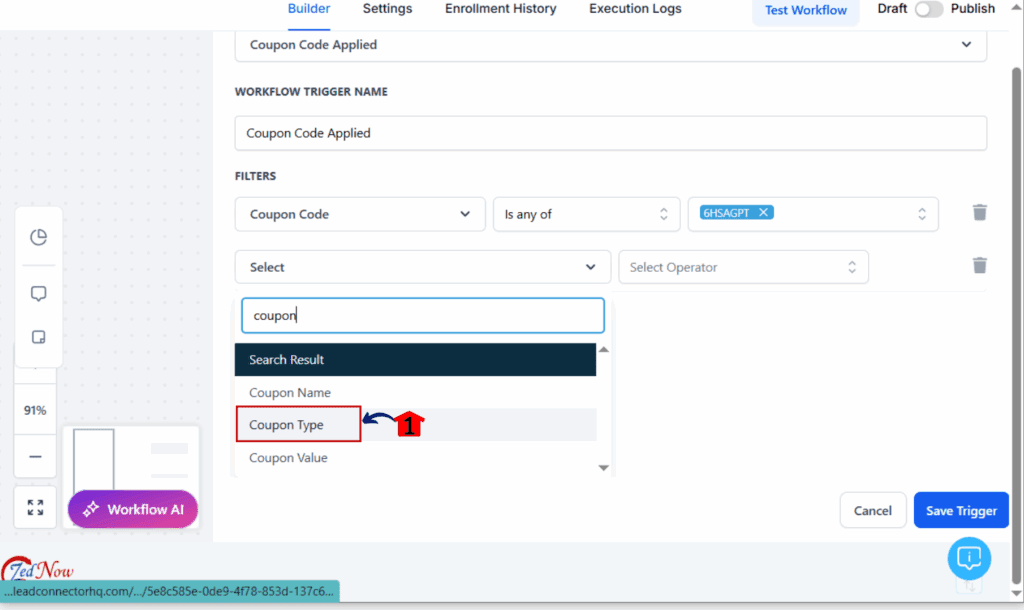Open the Coupon Code filter dropdown
This screenshot has width=1024, height=610.
tap(360, 214)
